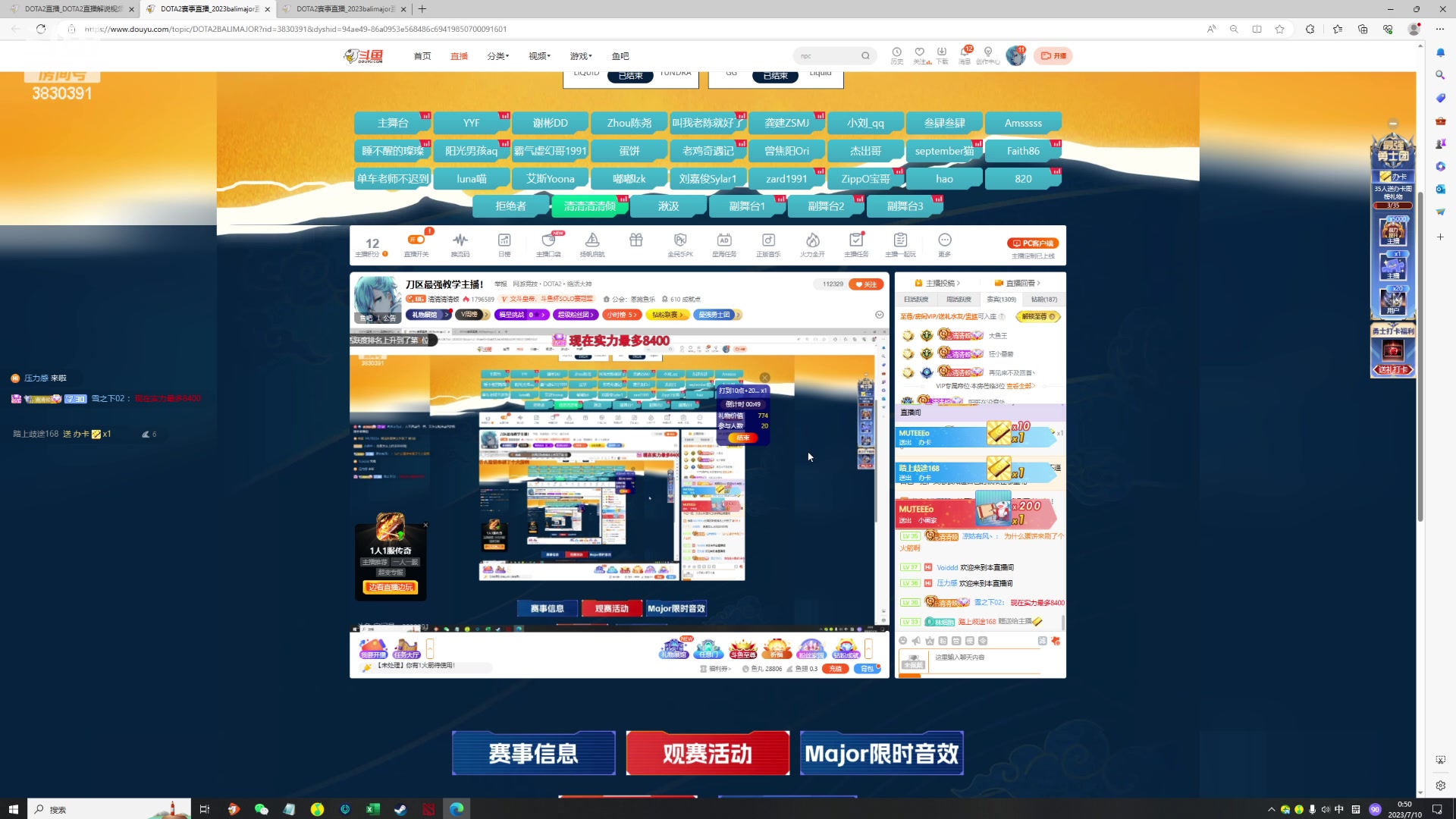Switch to the 钻粉(187) tab
The height and width of the screenshot is (819, 1456).
pos(1044,300)
